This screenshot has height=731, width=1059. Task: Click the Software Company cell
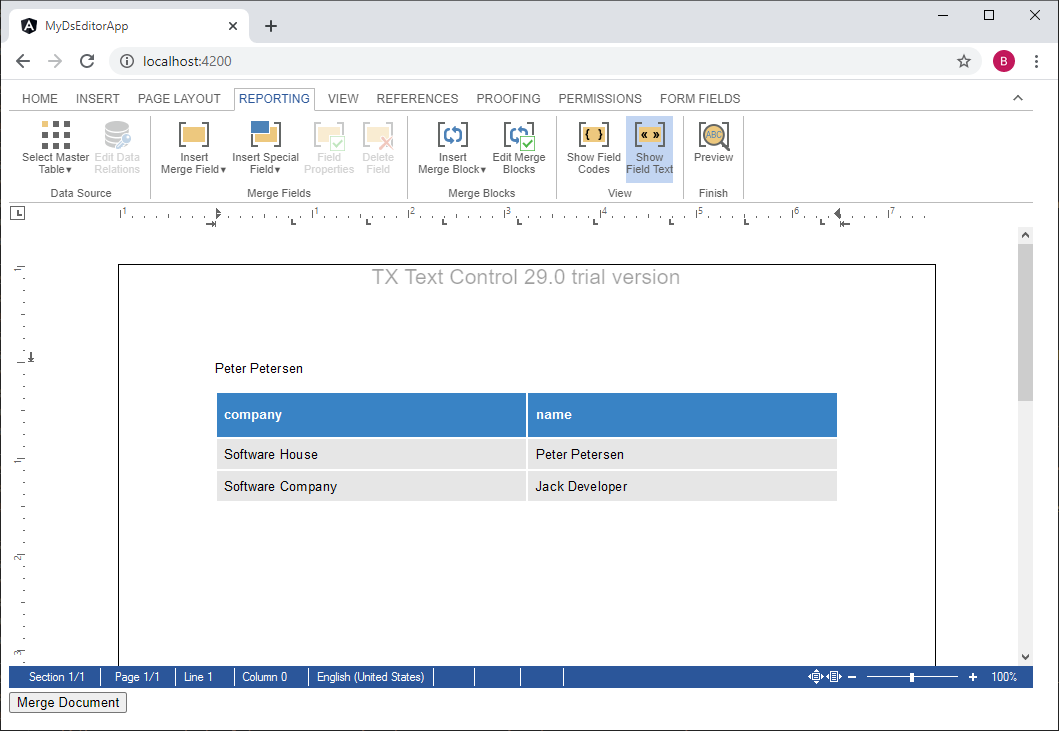[x=371, y=486]
